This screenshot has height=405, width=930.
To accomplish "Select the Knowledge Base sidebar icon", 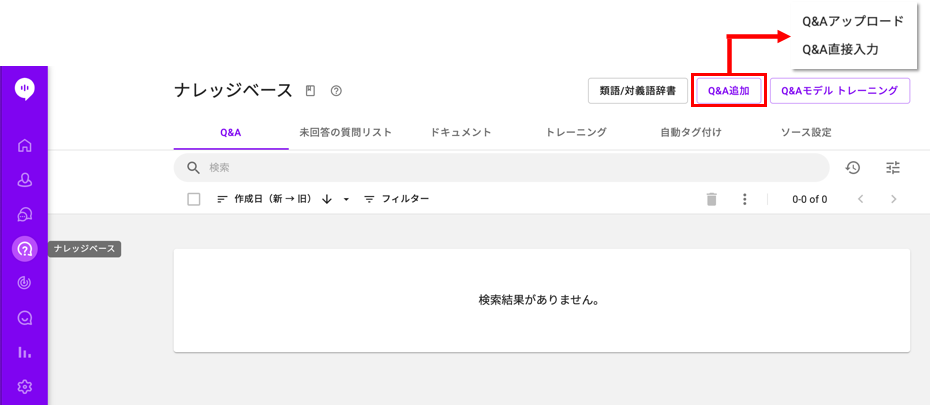I will click(24, 249).
